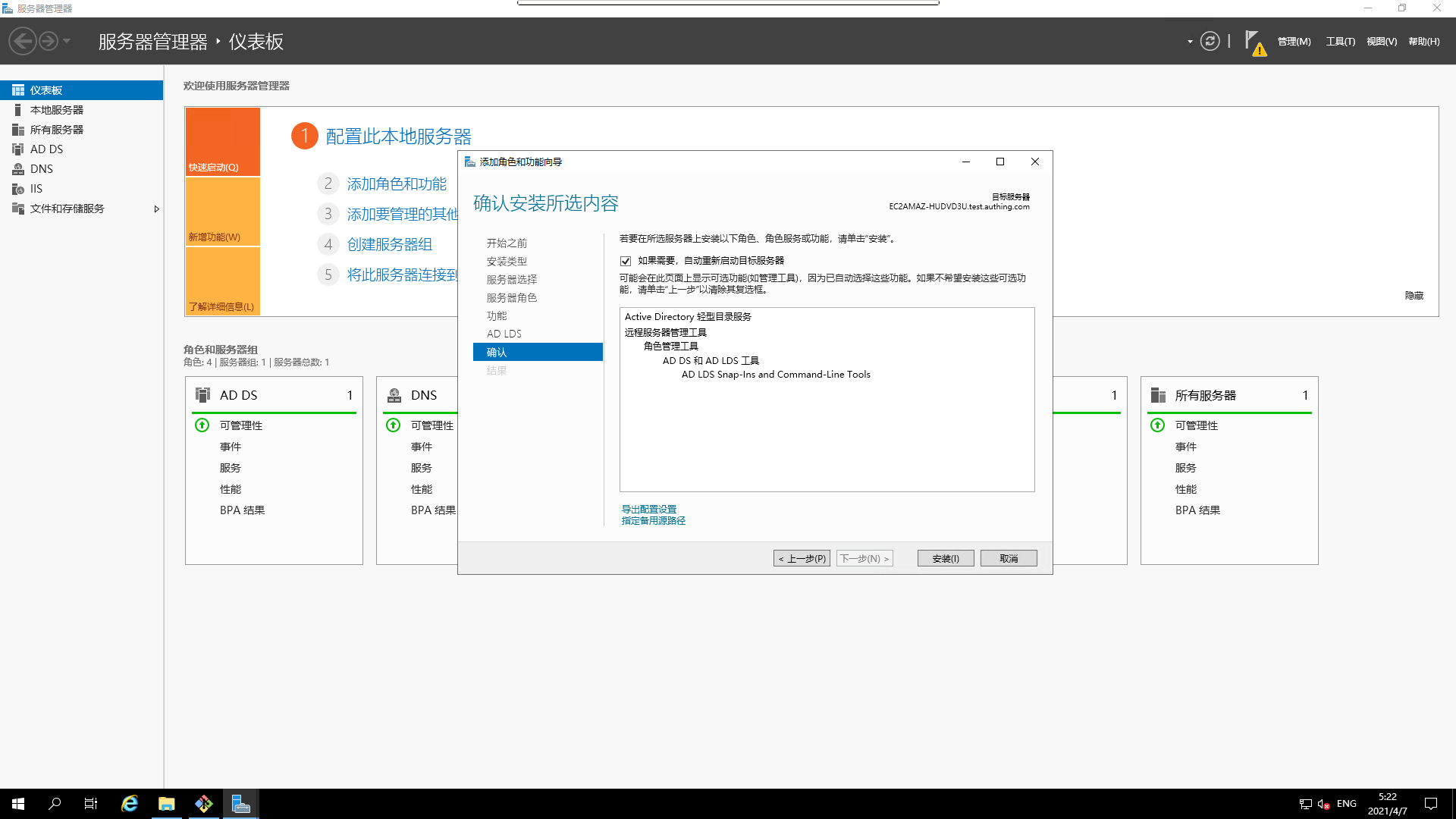The image size is (1456, 819).
Task: Expand the File and Storage Services arrow
Action: 156,209
